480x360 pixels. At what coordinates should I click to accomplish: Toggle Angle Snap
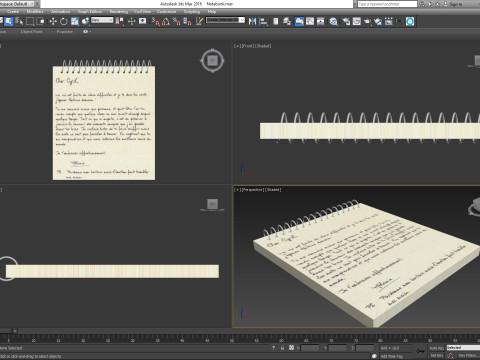(x=166, y=22)
